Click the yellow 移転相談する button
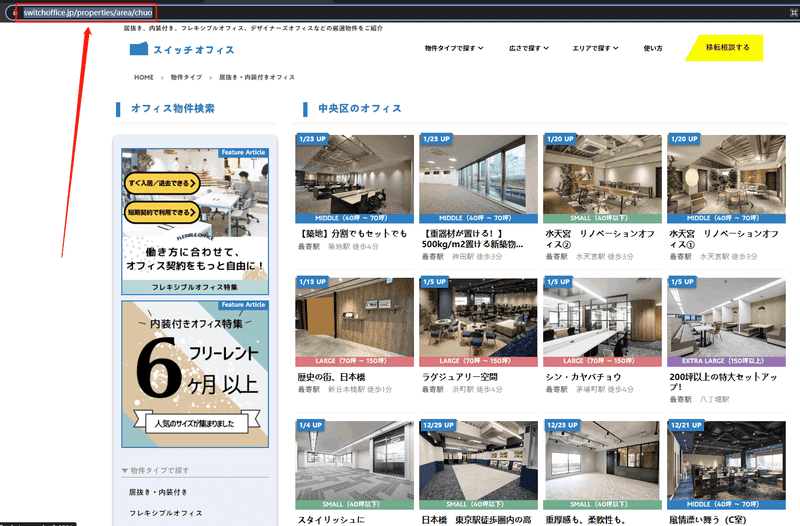800x526 pixels. (728, 47)
